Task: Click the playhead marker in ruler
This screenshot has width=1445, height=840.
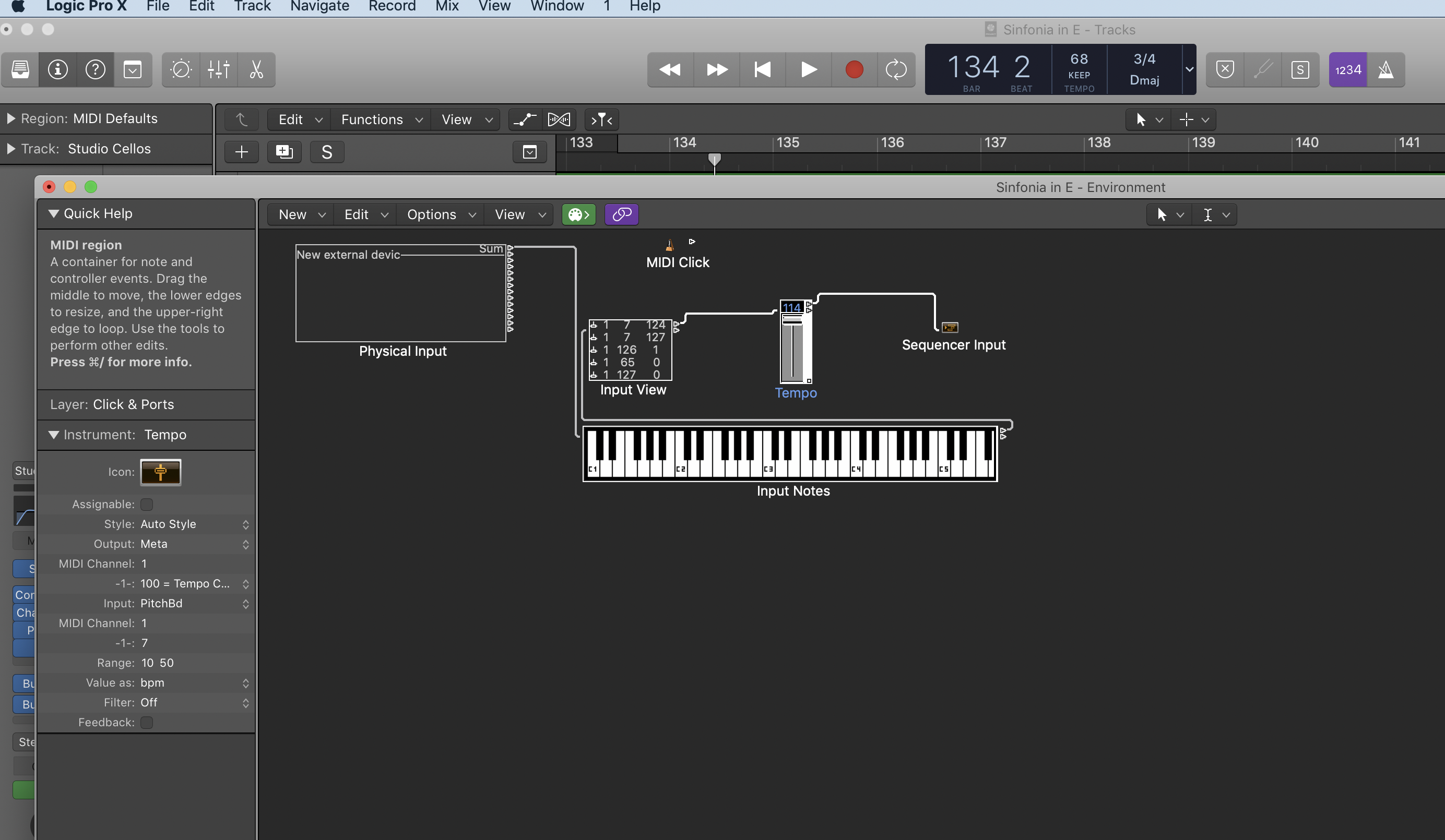Action: tap(714, 159)
